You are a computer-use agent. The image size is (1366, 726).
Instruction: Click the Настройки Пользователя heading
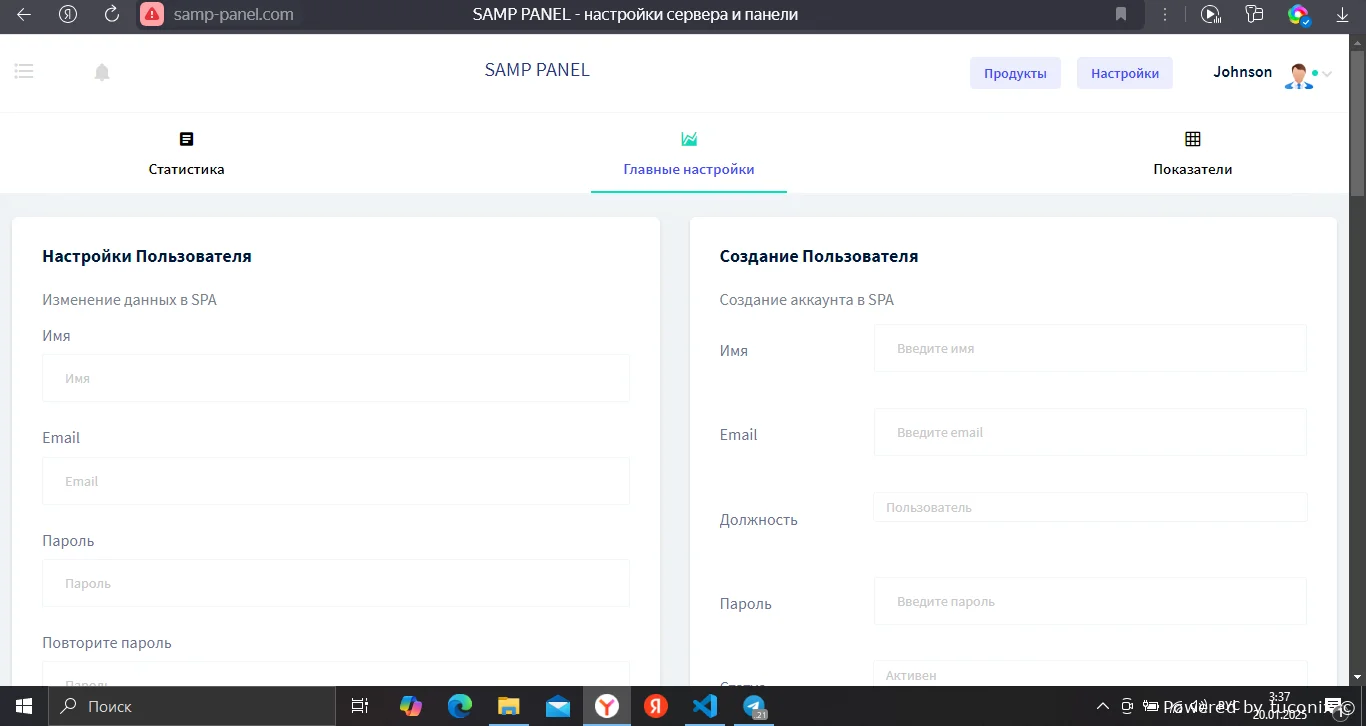pos(147,256)
